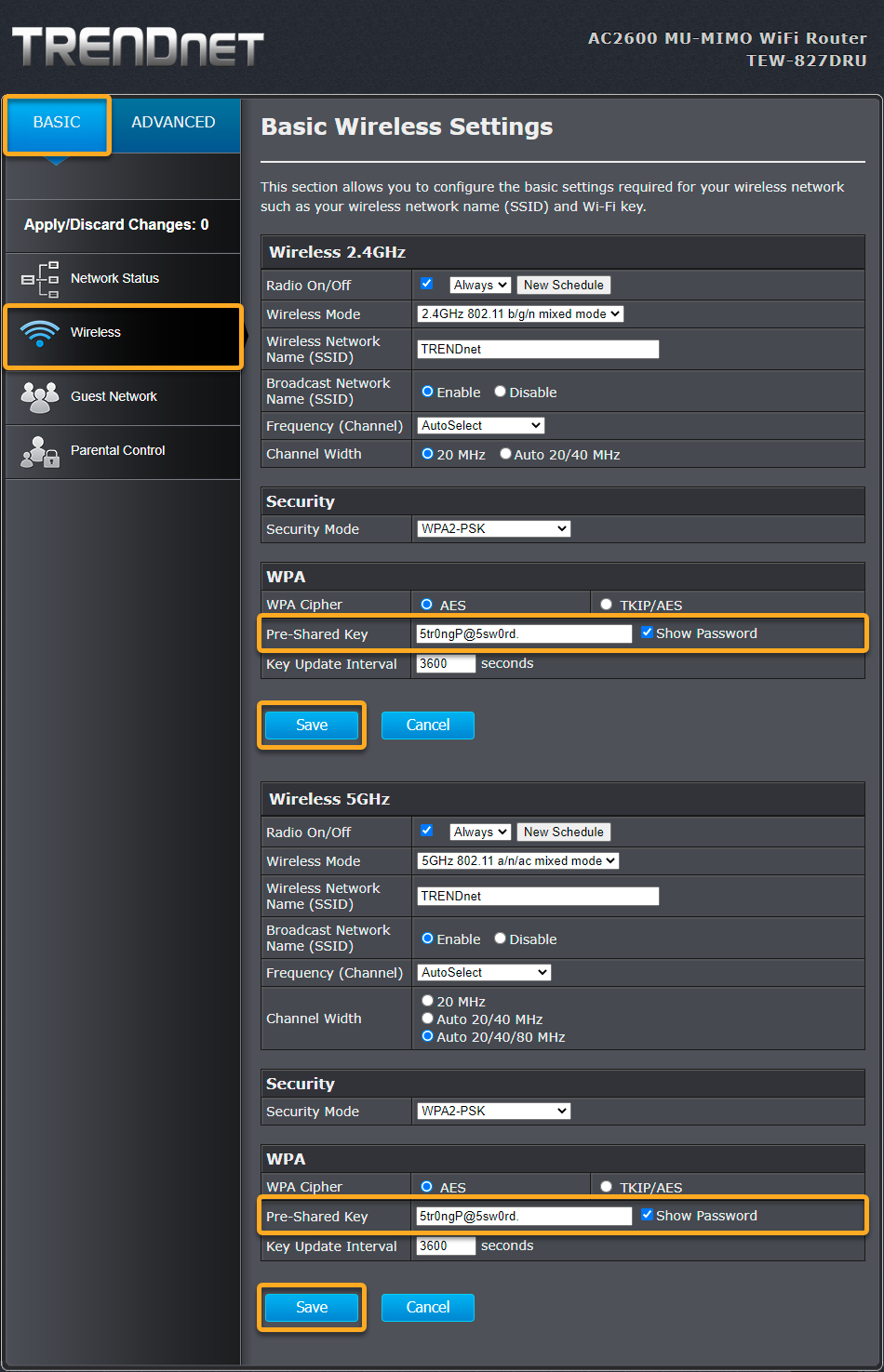Select 2.4GHz Auto 20/40 MHz width

point(506,454)
